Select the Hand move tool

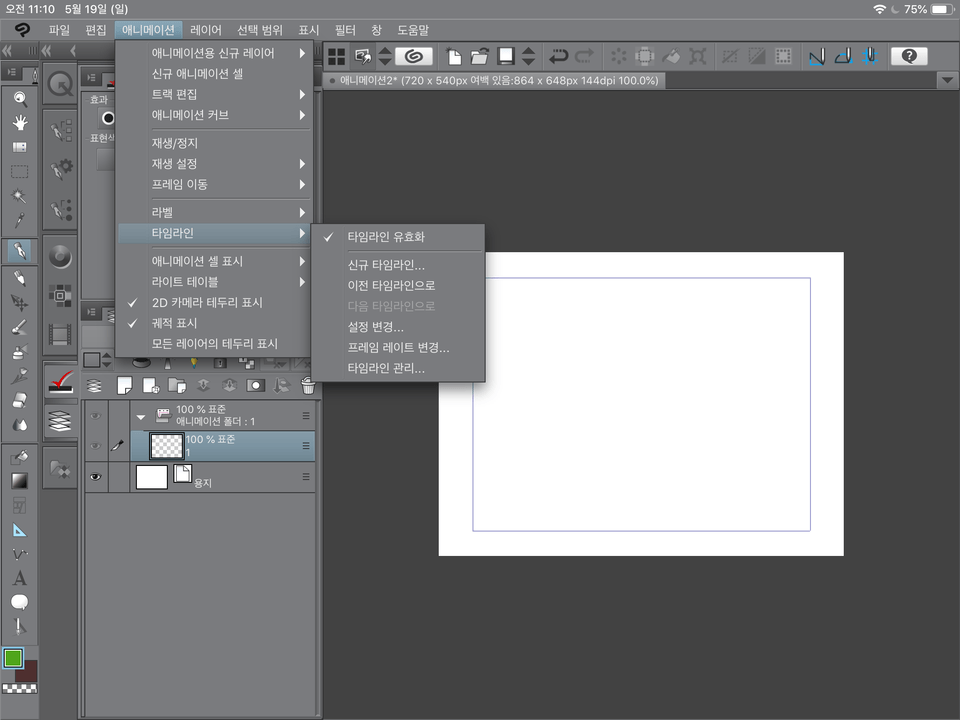point(19,122)
